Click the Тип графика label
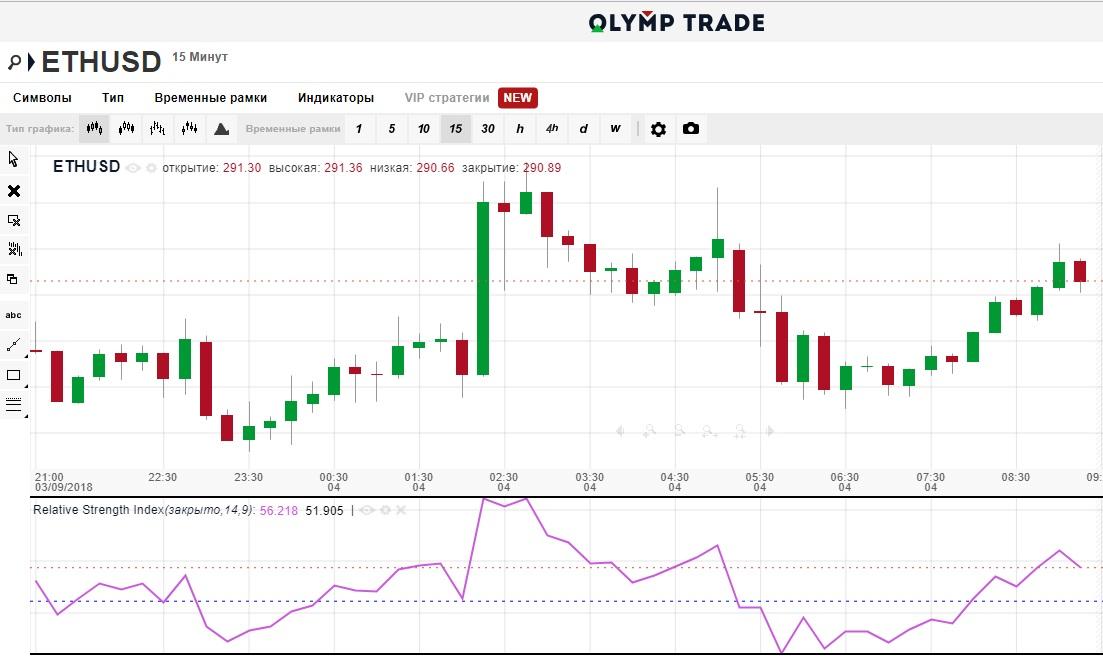 (39, 129)
